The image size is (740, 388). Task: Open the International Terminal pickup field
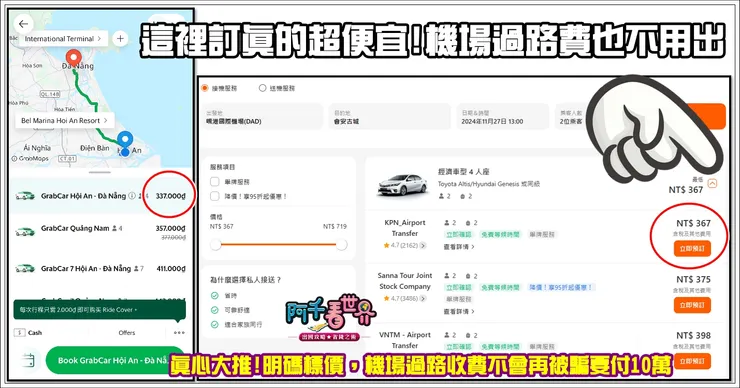pos(63,39)
